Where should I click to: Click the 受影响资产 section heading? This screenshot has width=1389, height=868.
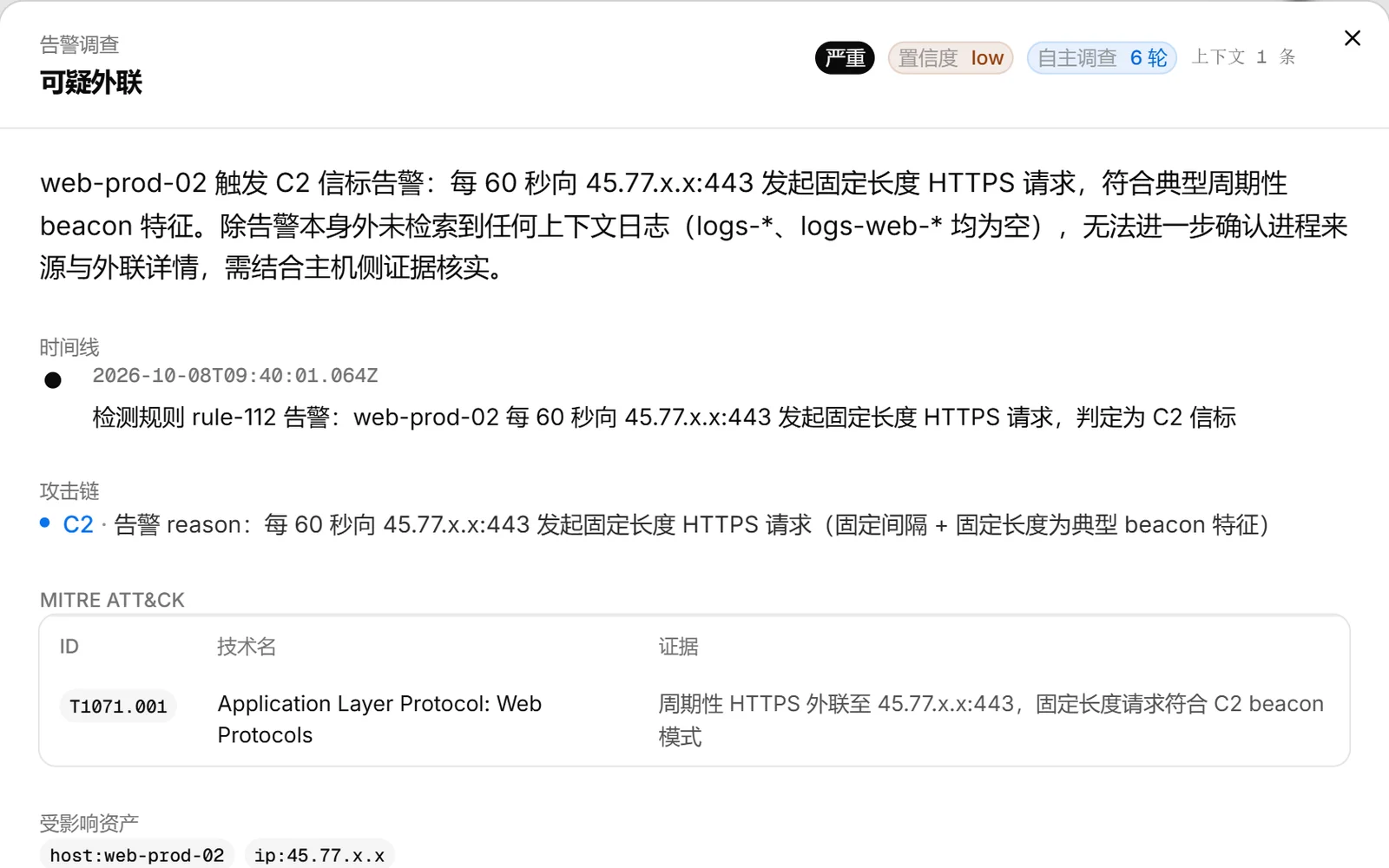point(89,823)
